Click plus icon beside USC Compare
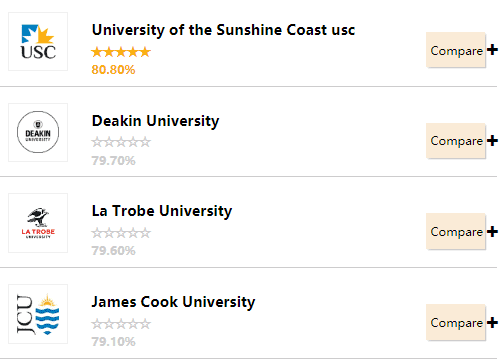 click(492, 50)
